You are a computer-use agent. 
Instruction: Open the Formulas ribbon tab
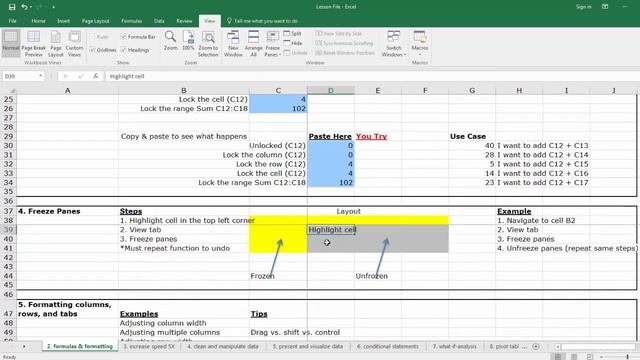tap(131, 21)
